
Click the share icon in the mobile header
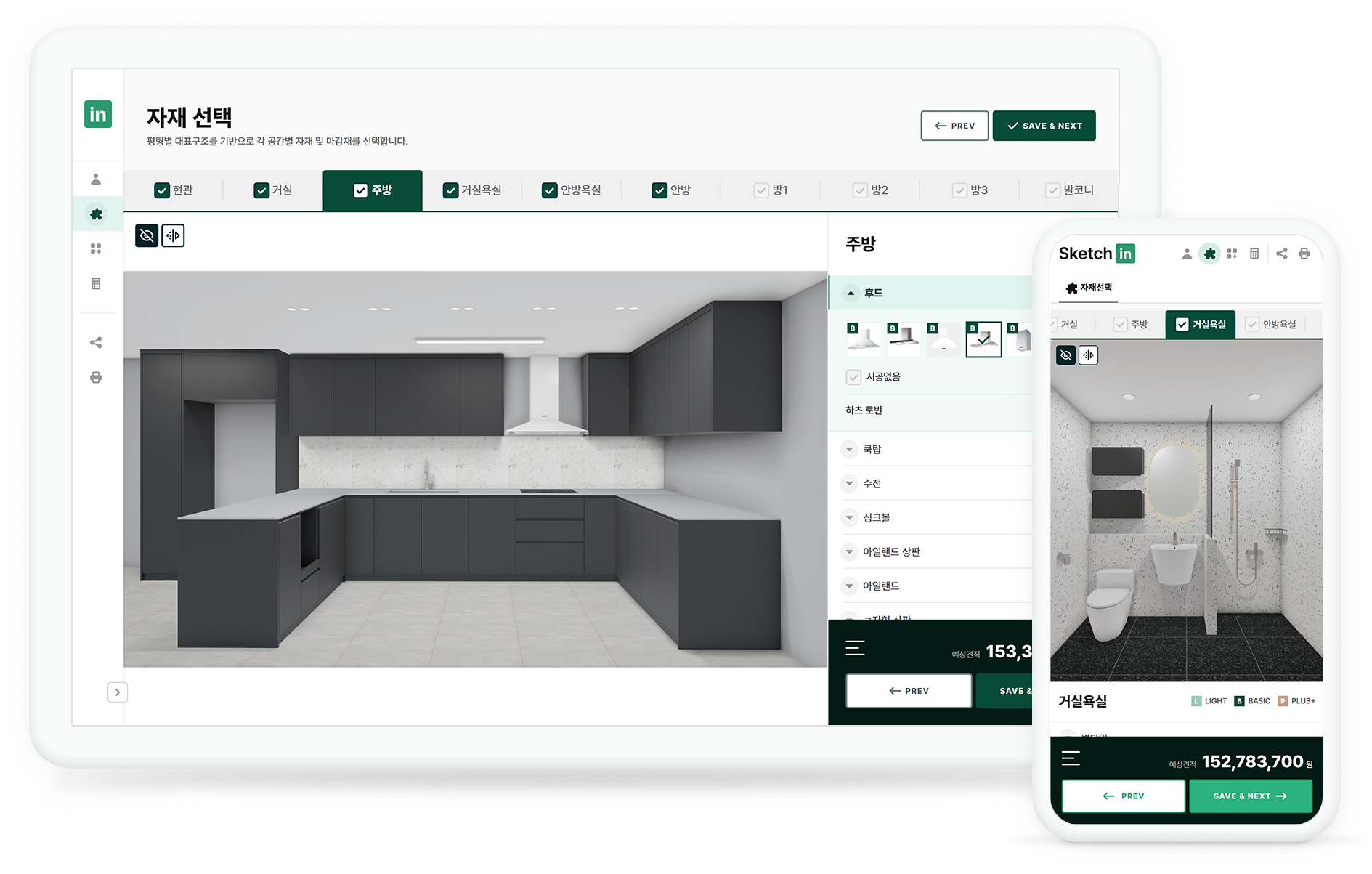1281,254
